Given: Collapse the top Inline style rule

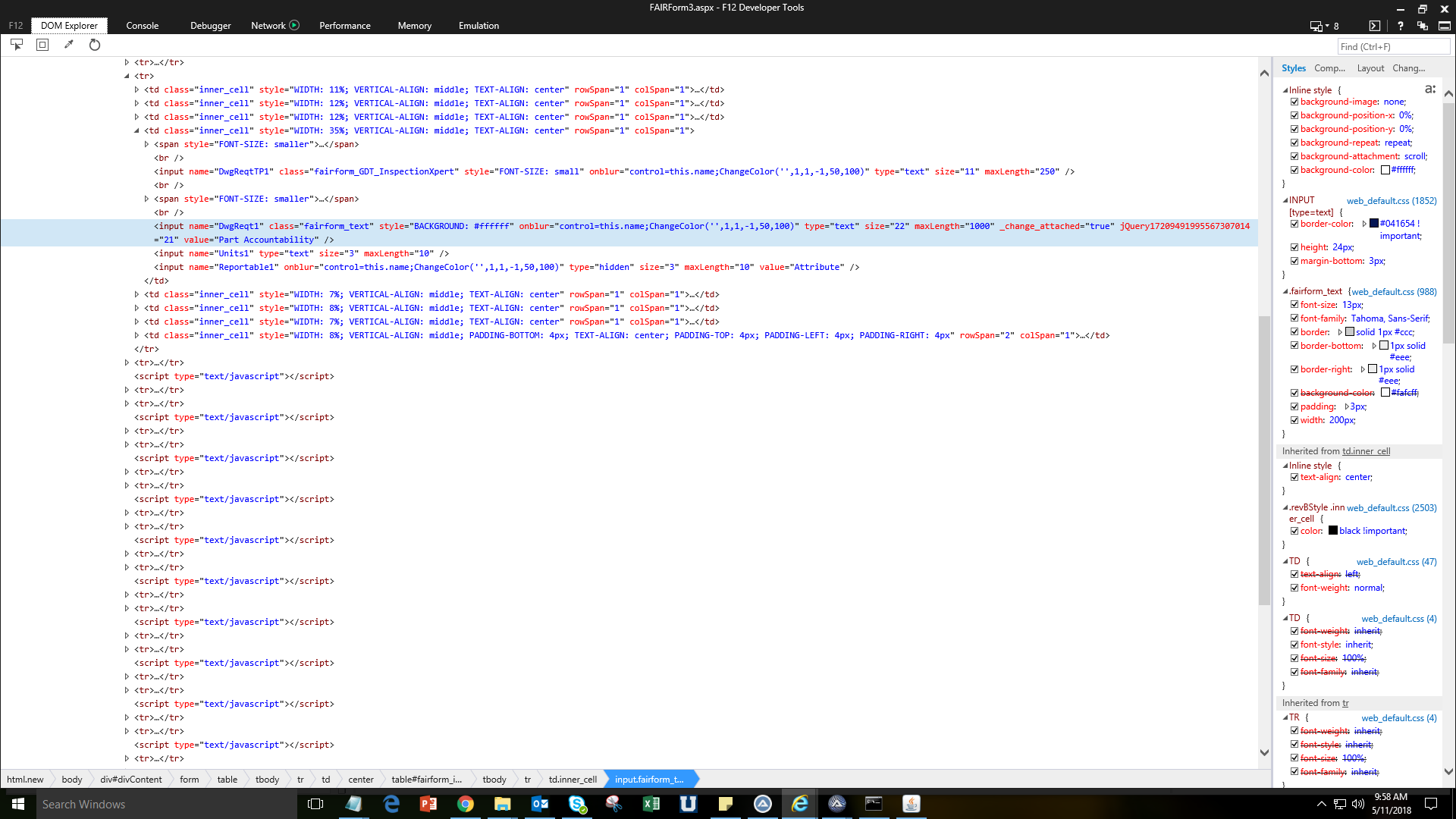Looking at the screenshot, I should click(x=1285, y=90).
